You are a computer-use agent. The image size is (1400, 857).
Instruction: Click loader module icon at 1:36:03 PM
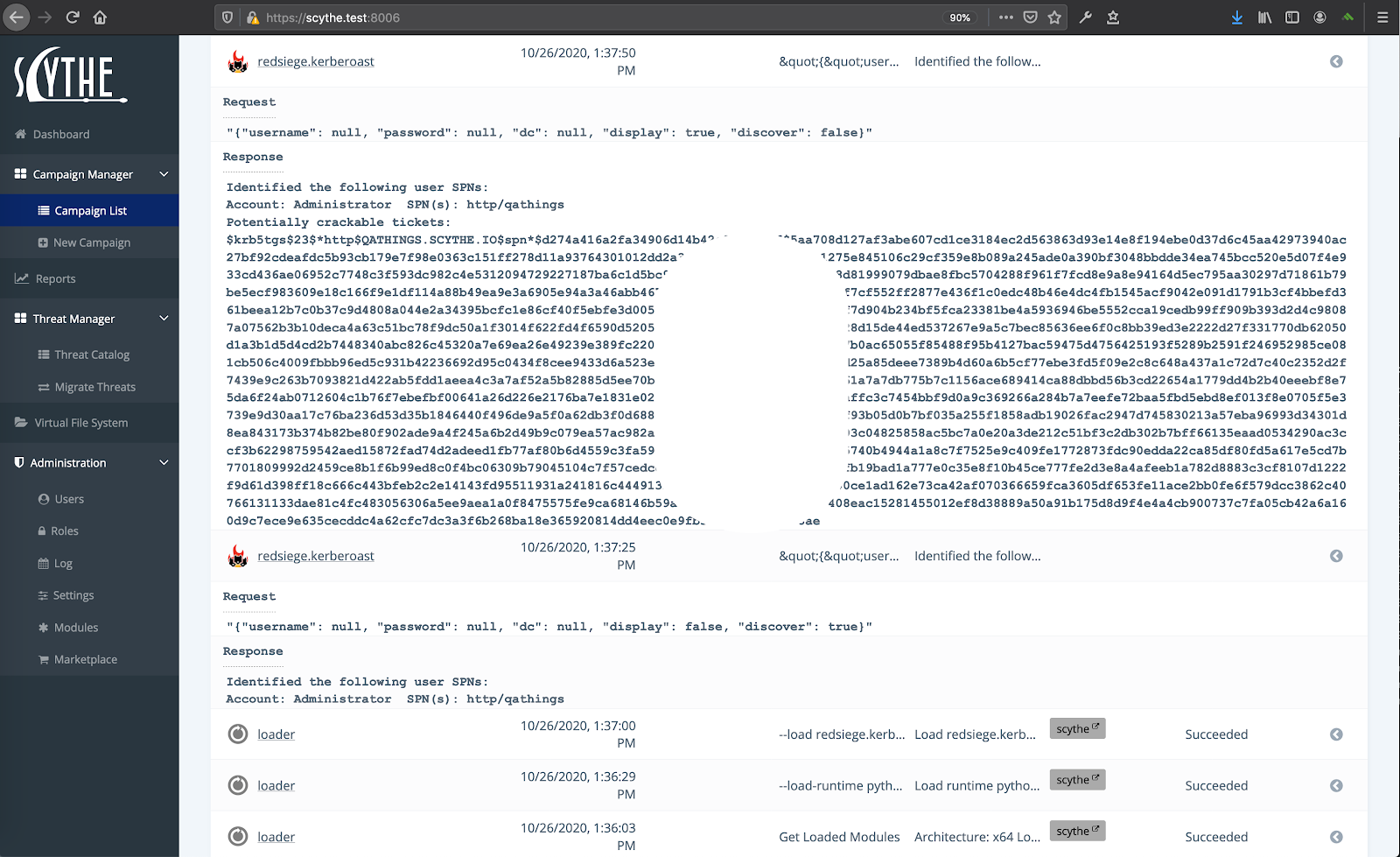point(238,836)
